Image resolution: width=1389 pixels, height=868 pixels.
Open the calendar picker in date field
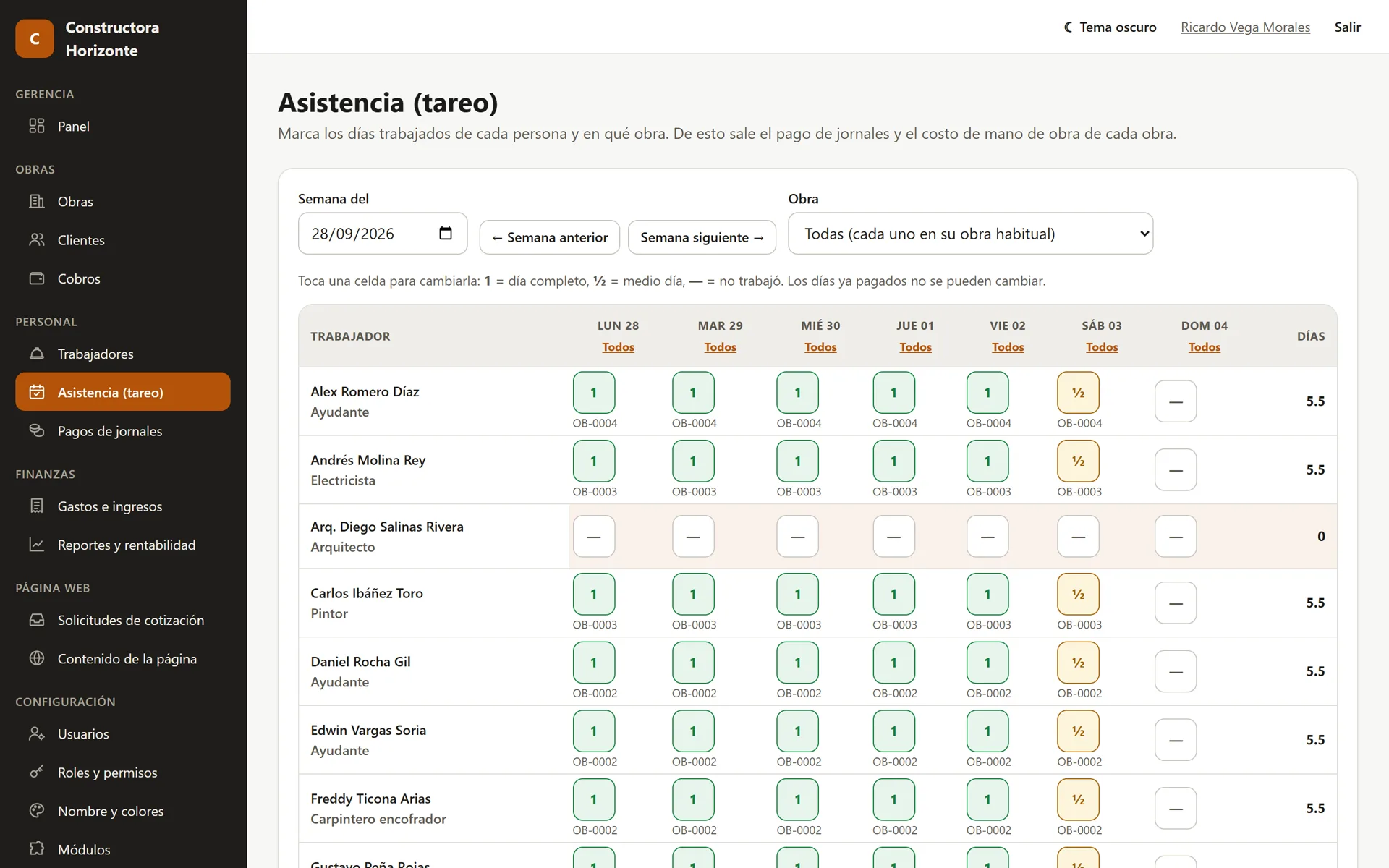tap(446, 234)
